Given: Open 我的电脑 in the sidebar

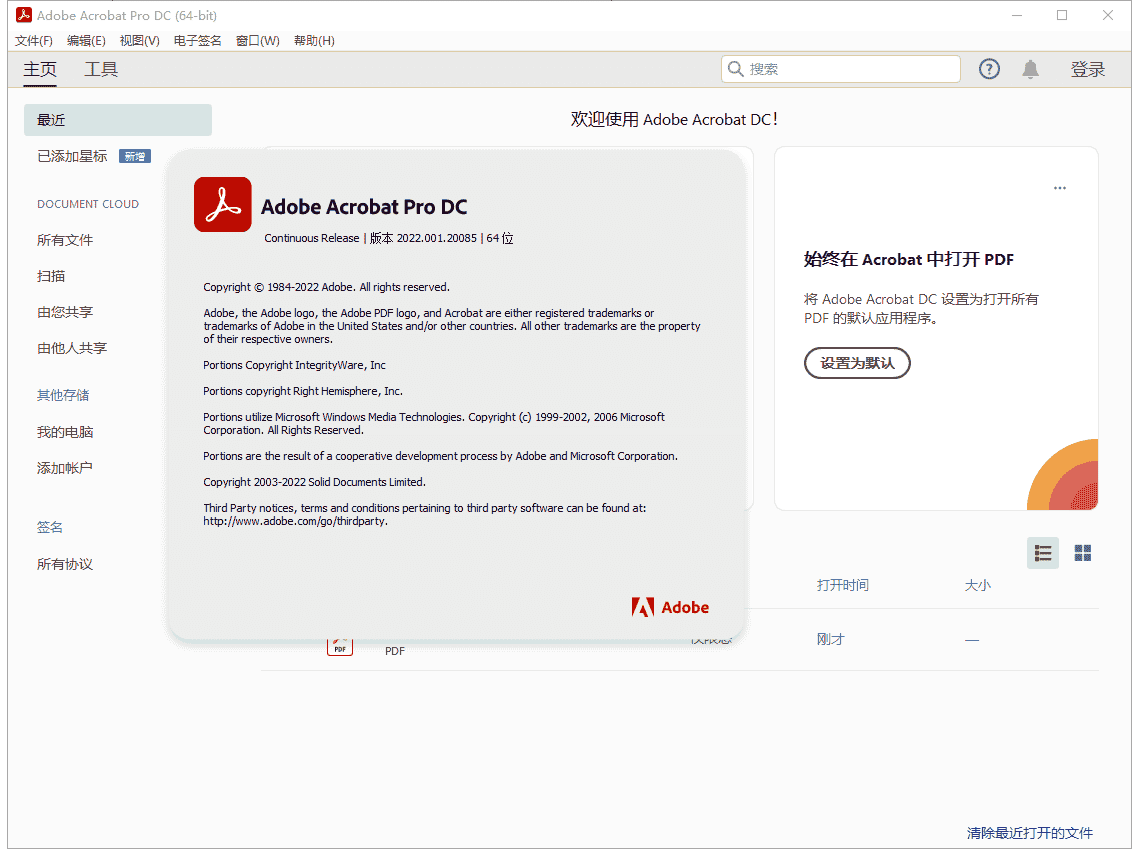Looking at the screenshot, I should coord(65,432).
